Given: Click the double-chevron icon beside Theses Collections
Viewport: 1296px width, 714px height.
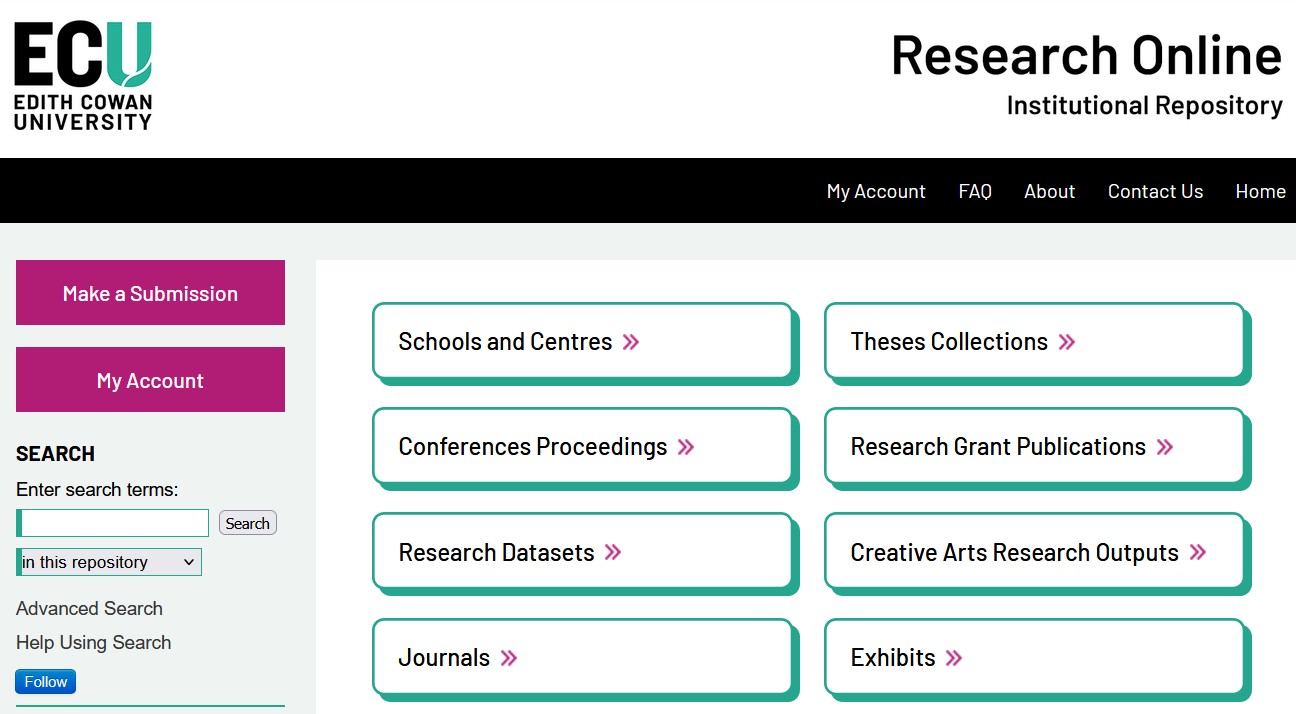Looking at the screenshot, I should pos(1067,342).
